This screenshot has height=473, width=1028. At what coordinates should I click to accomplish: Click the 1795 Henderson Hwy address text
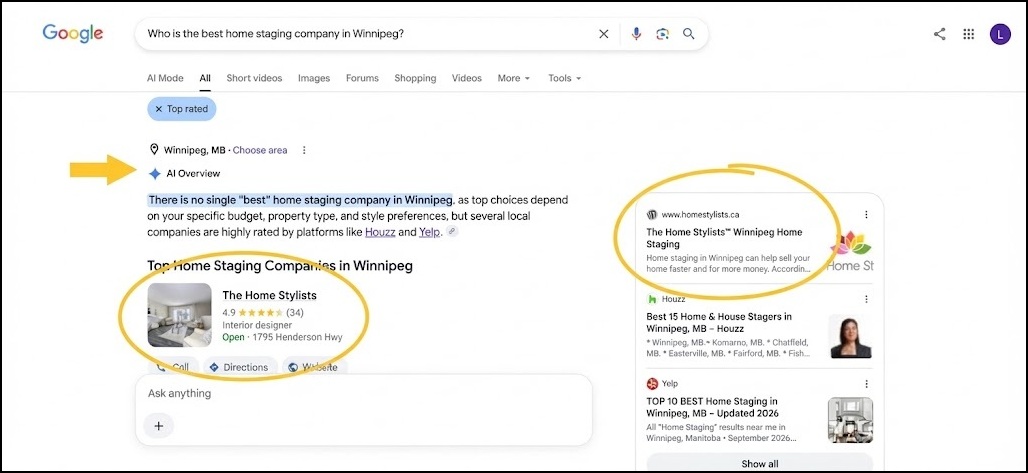pyautogui.click(x=298, y=338)
